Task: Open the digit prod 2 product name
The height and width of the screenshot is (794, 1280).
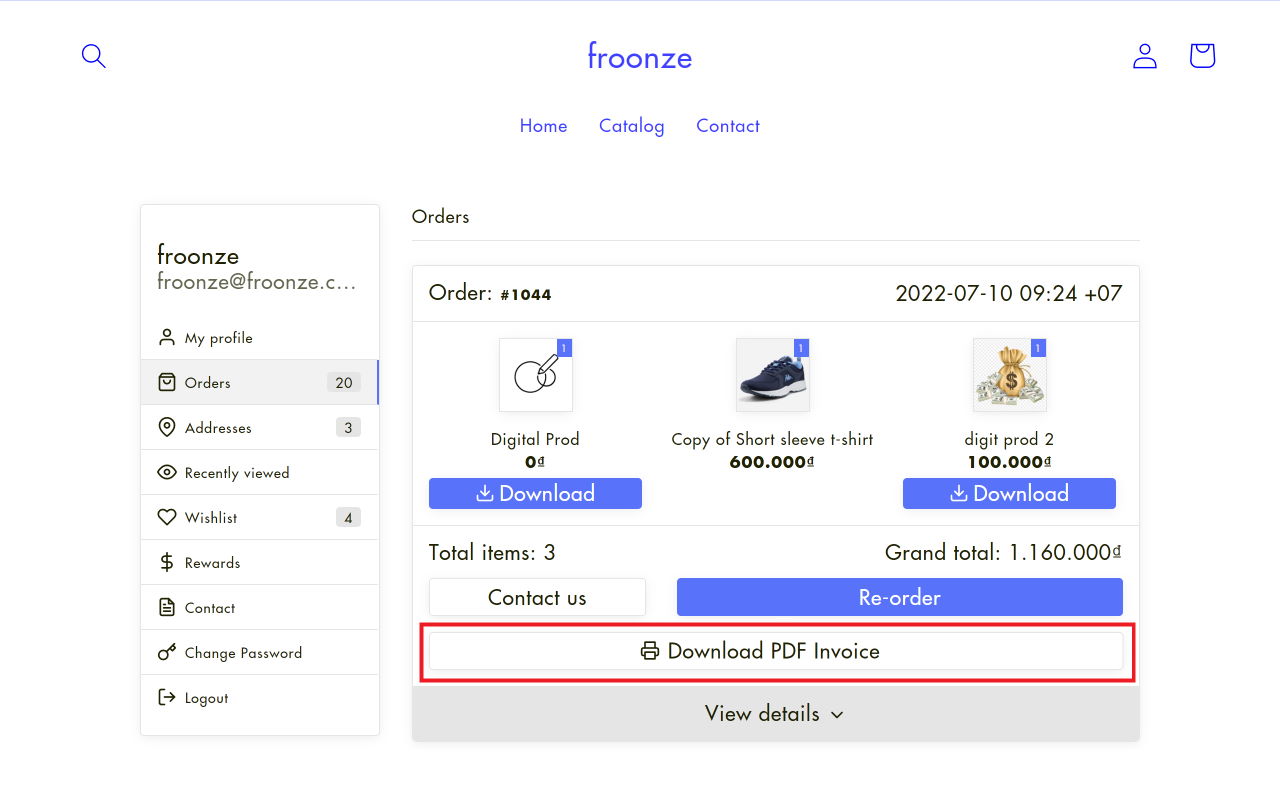Action: tap(1009, 439)
